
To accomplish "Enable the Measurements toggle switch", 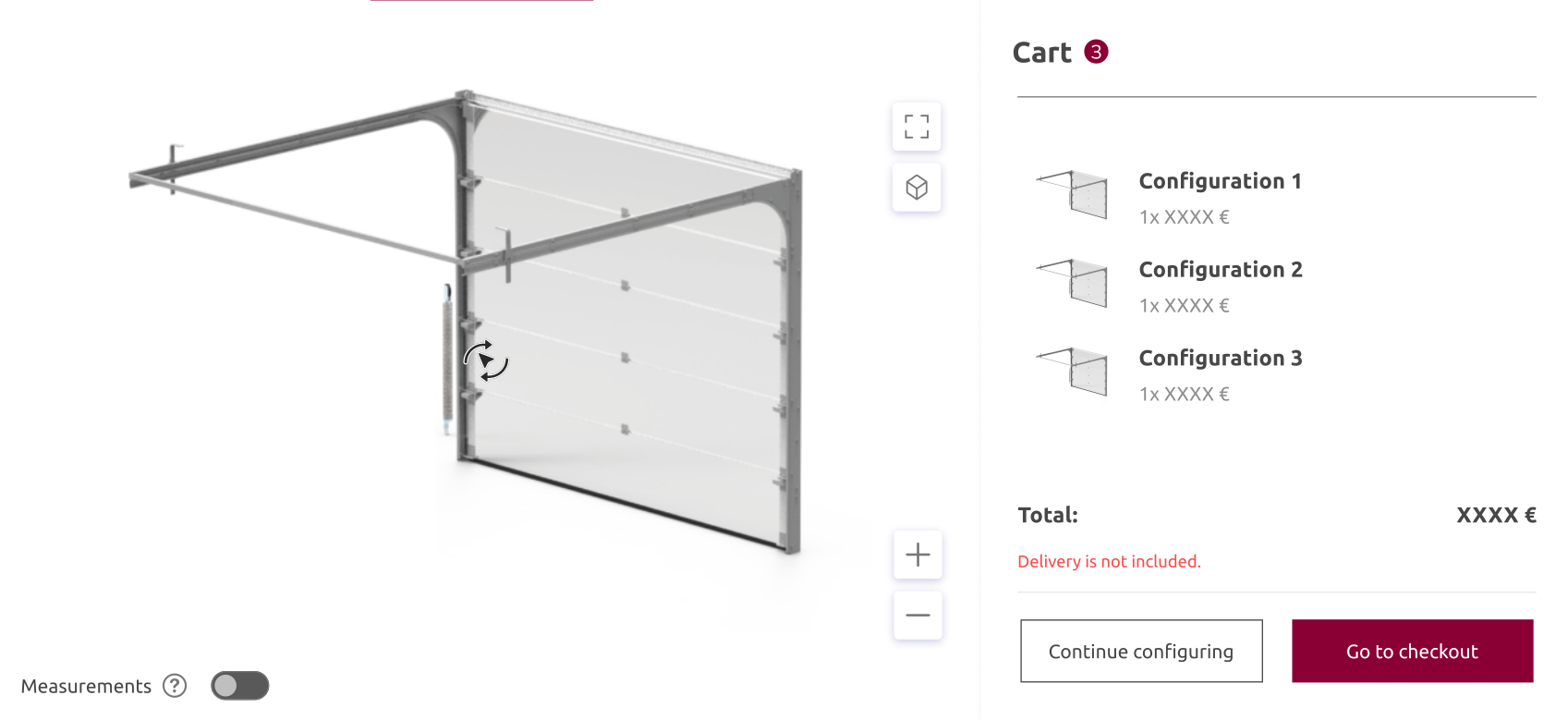I will (x=239, y=686).
